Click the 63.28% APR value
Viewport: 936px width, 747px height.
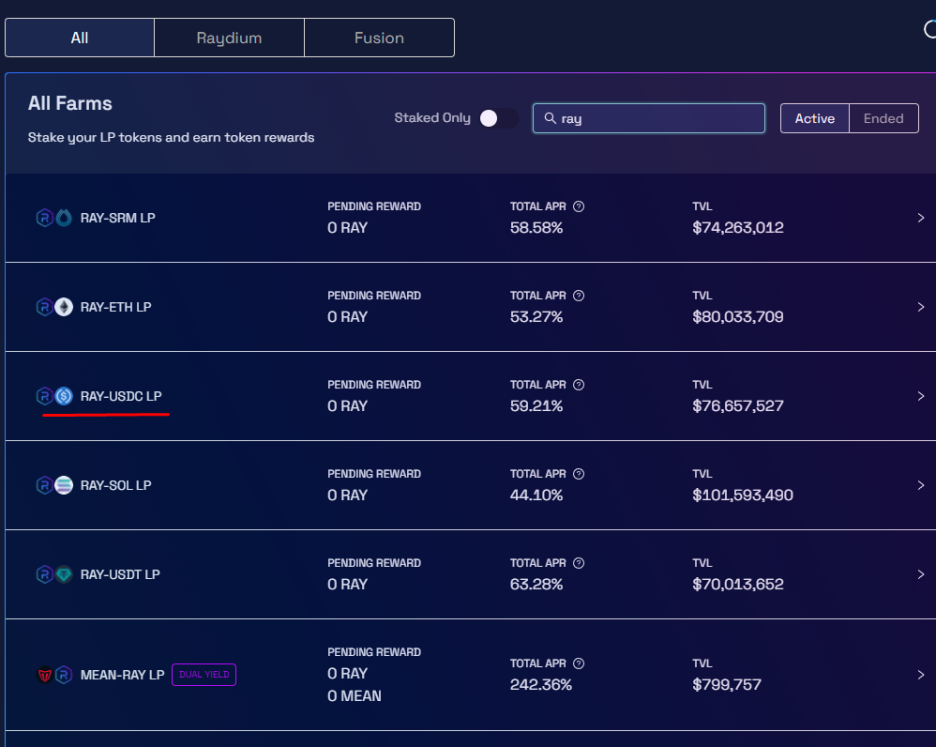pos(536,585)
